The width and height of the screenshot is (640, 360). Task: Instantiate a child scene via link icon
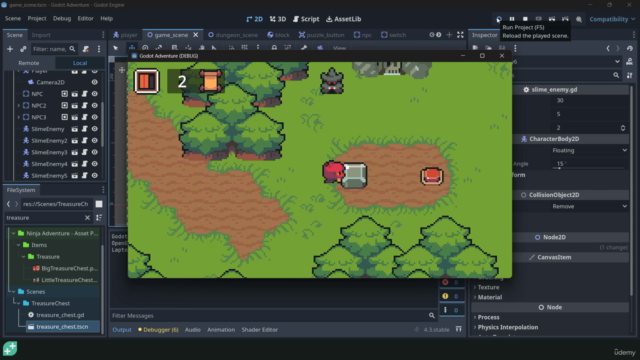pyautogui.click(x=23, y=49)
